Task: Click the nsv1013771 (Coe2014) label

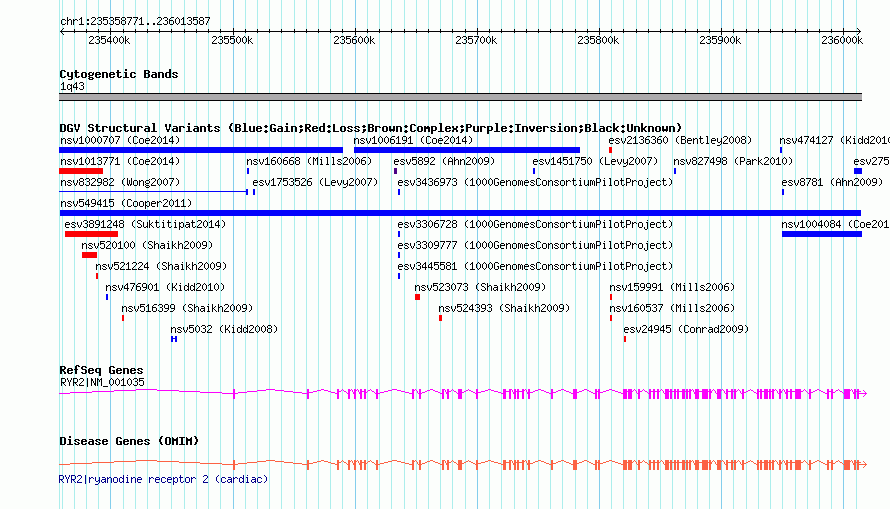Action: tap(120, 161)
